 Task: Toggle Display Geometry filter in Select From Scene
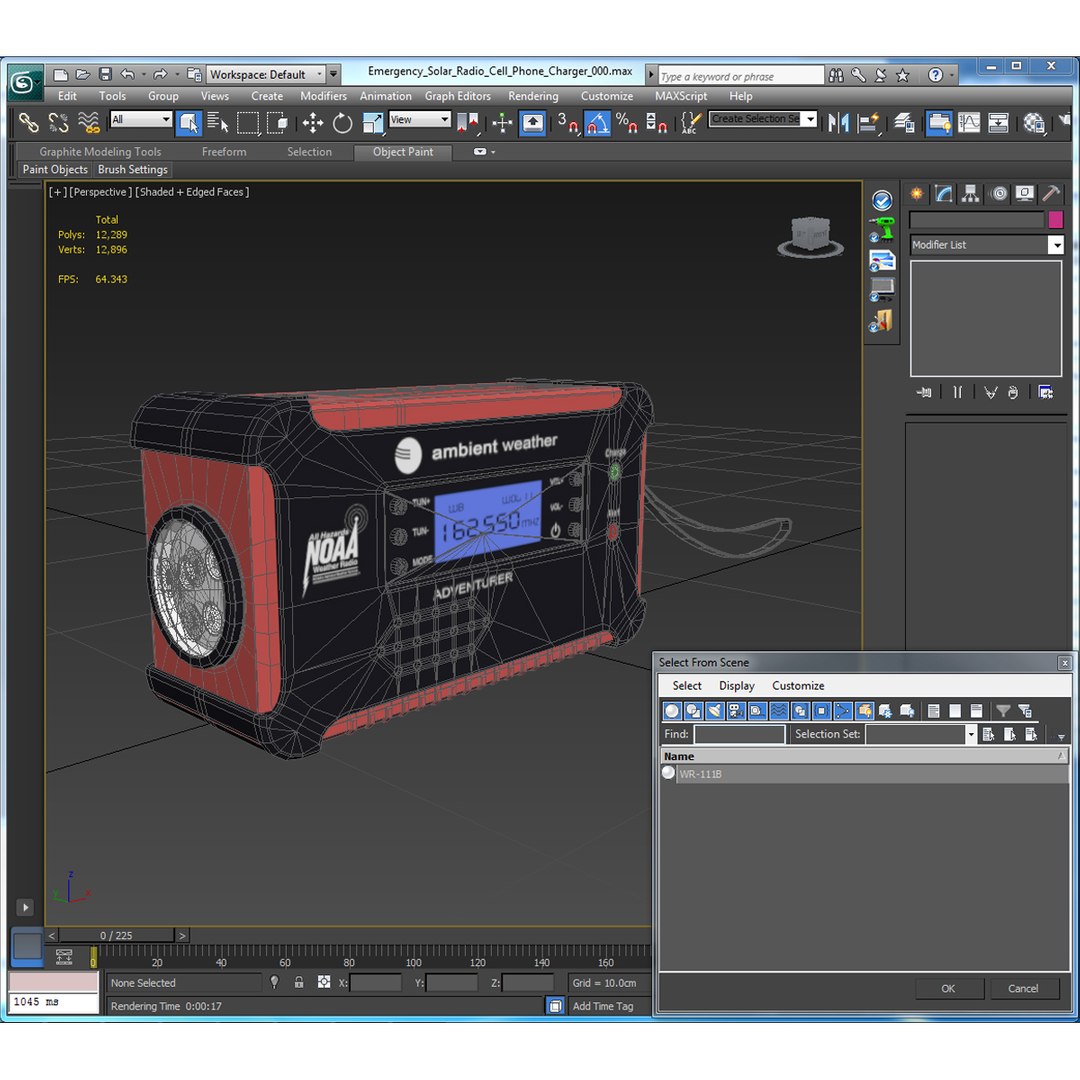[672, 711]
